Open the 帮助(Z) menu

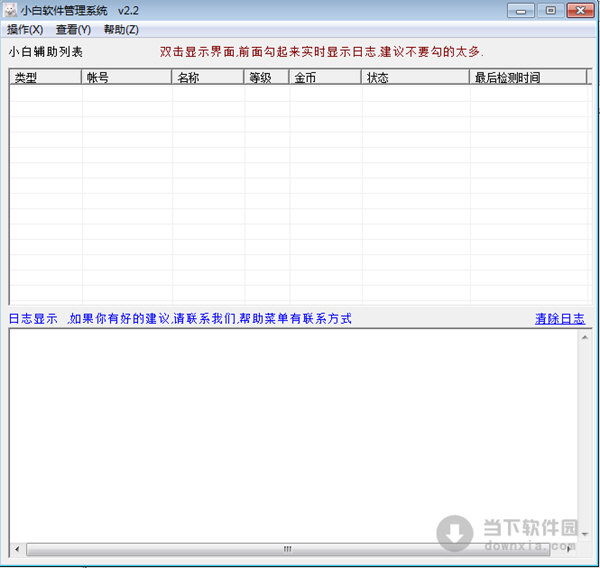[x=121, y=30]
